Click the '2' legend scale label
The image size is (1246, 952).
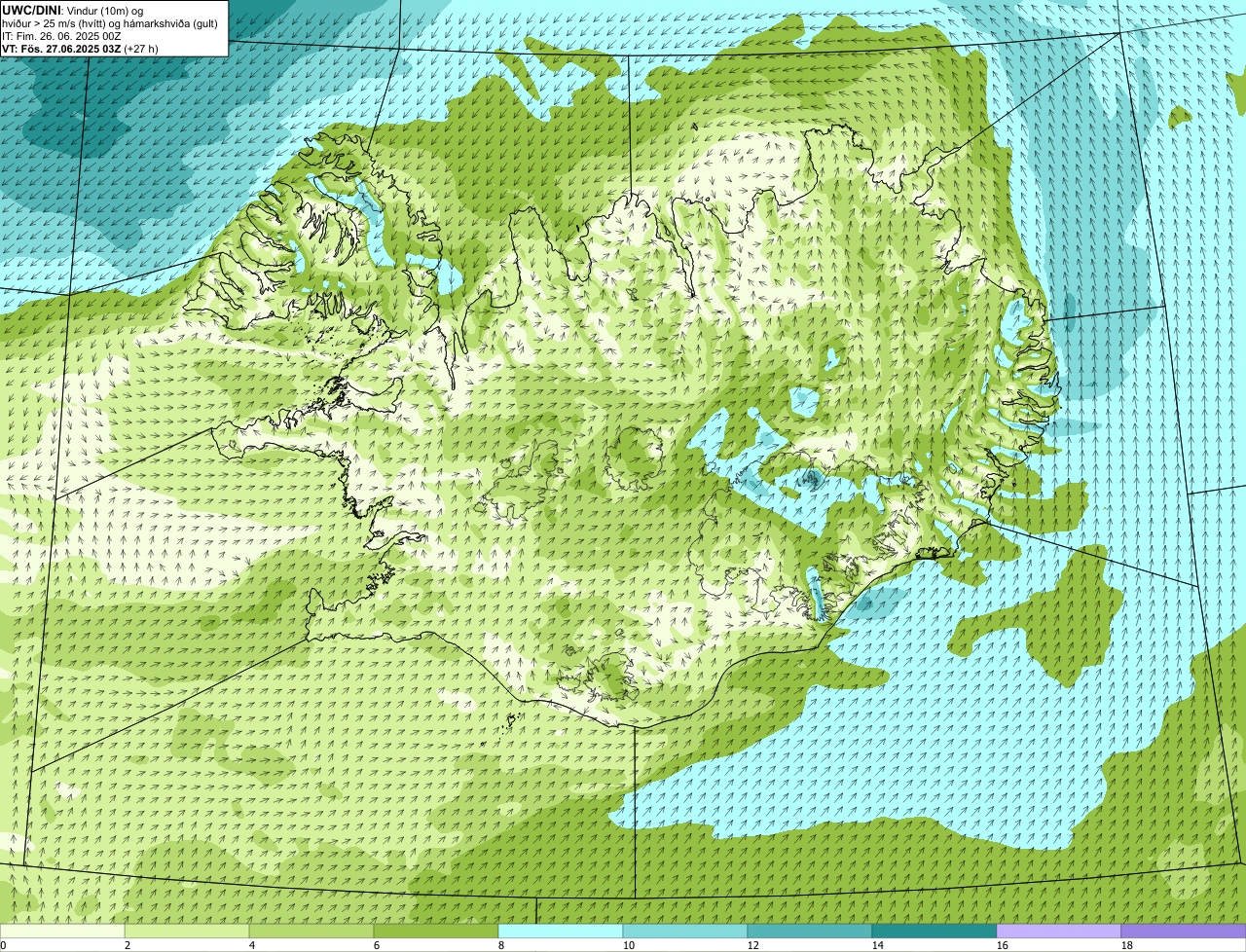click(x=128, y=945)
